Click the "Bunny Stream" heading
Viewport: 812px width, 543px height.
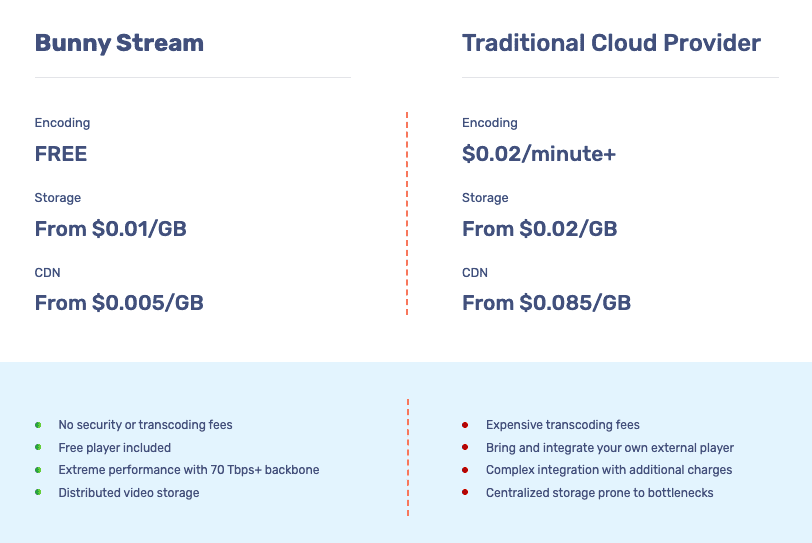click(x=119, y=43)
